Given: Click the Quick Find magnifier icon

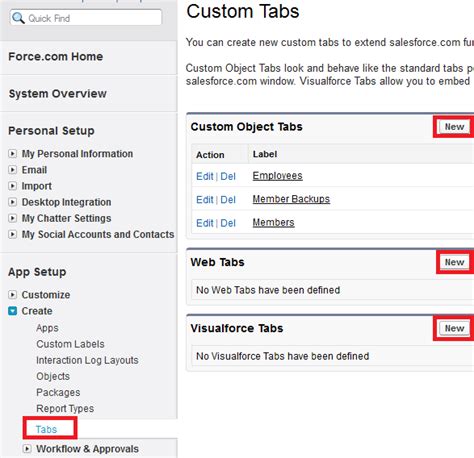Looking at the screenshot, I should tap(18, 18).
